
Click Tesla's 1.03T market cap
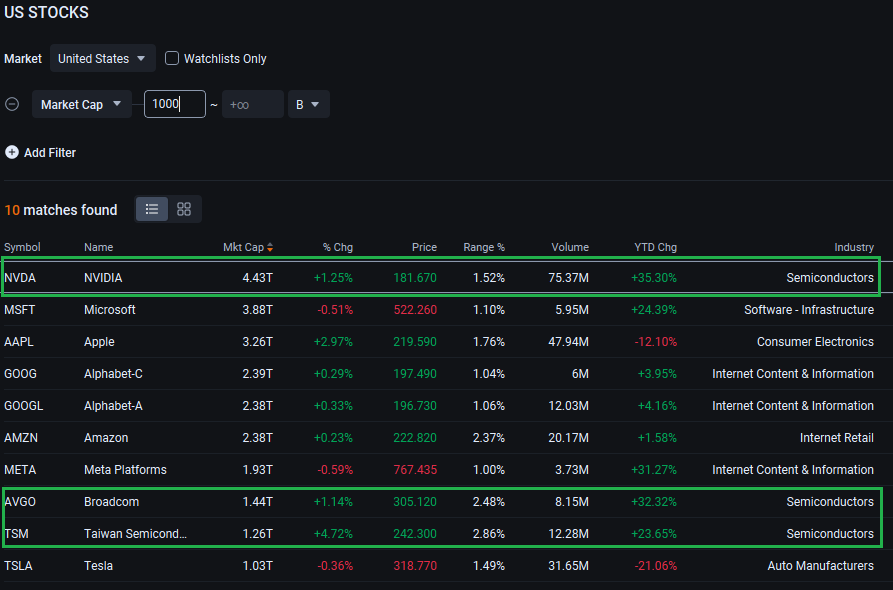[257, 566]
